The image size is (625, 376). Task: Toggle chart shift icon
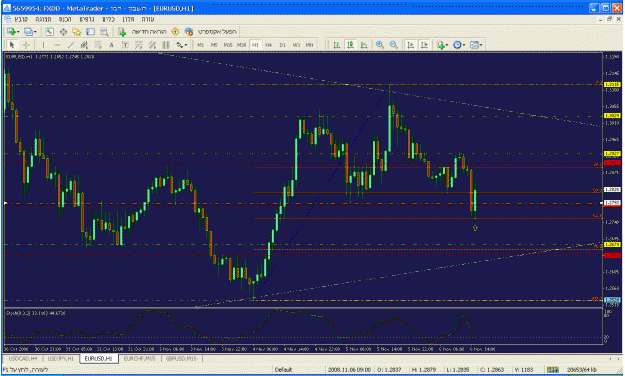point(424,45)
